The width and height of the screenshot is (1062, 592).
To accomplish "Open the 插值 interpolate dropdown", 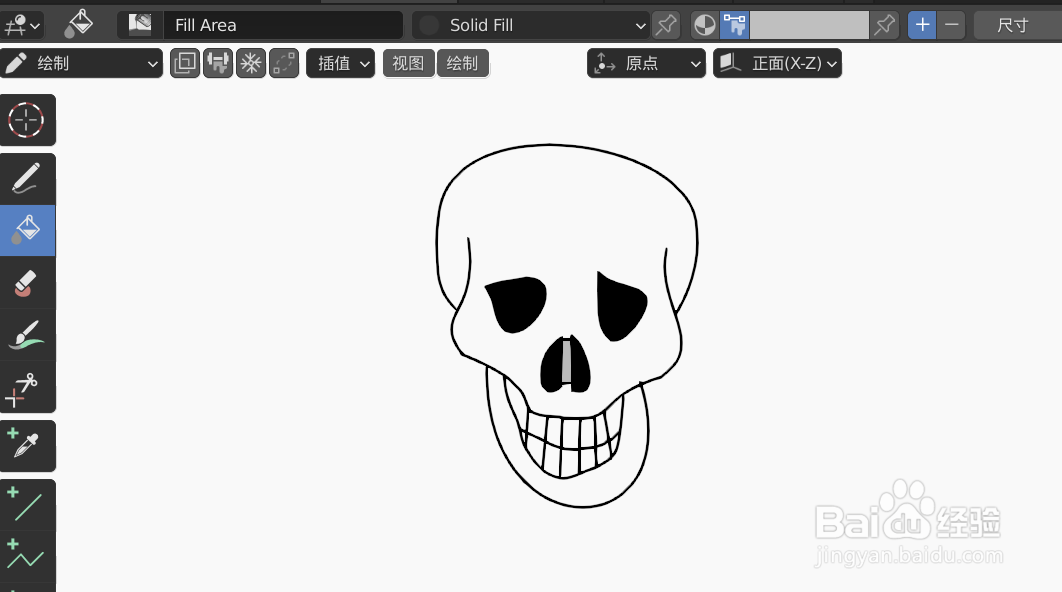I will tap(340, 63).
